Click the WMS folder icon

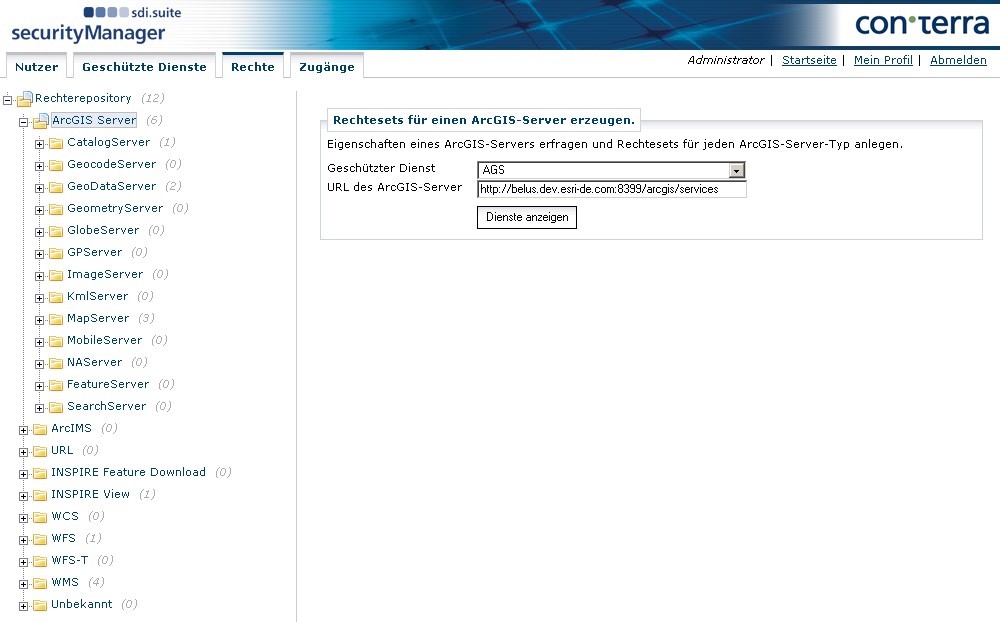pos(41,583)
